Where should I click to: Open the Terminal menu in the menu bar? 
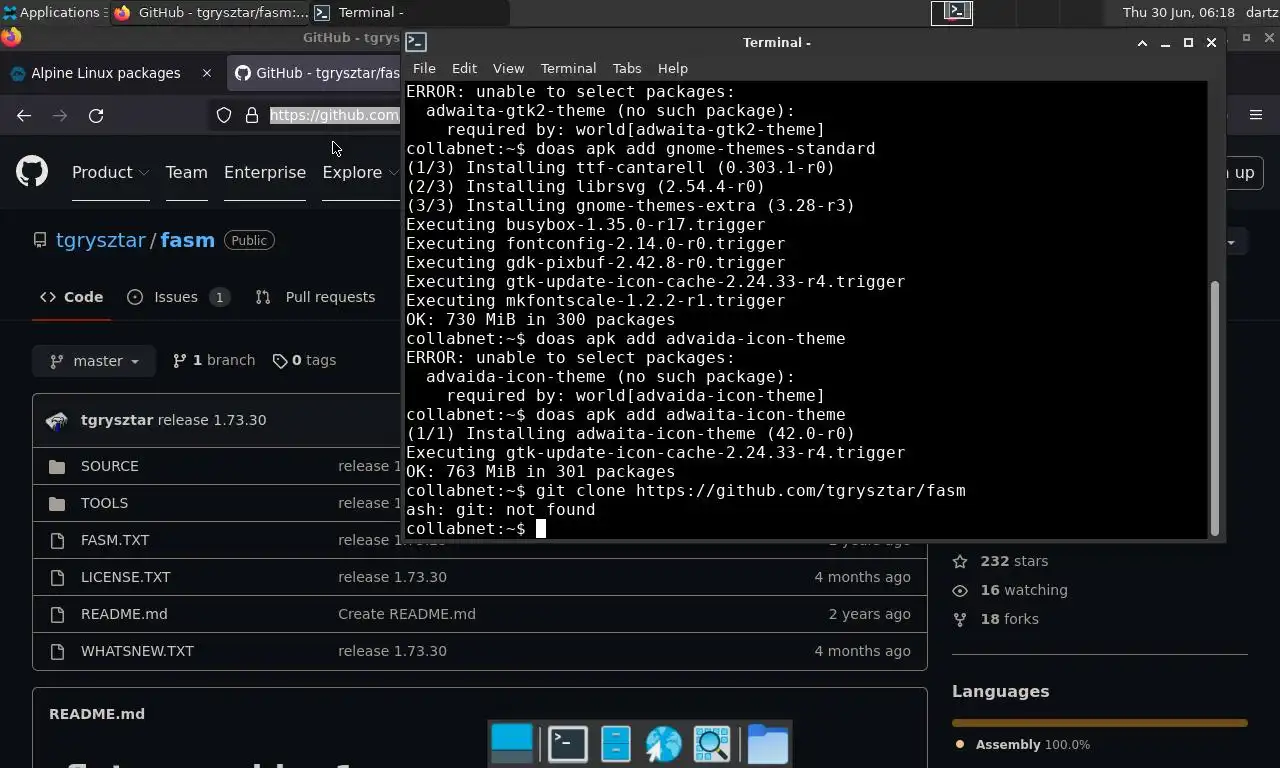(x=568, y=68)
